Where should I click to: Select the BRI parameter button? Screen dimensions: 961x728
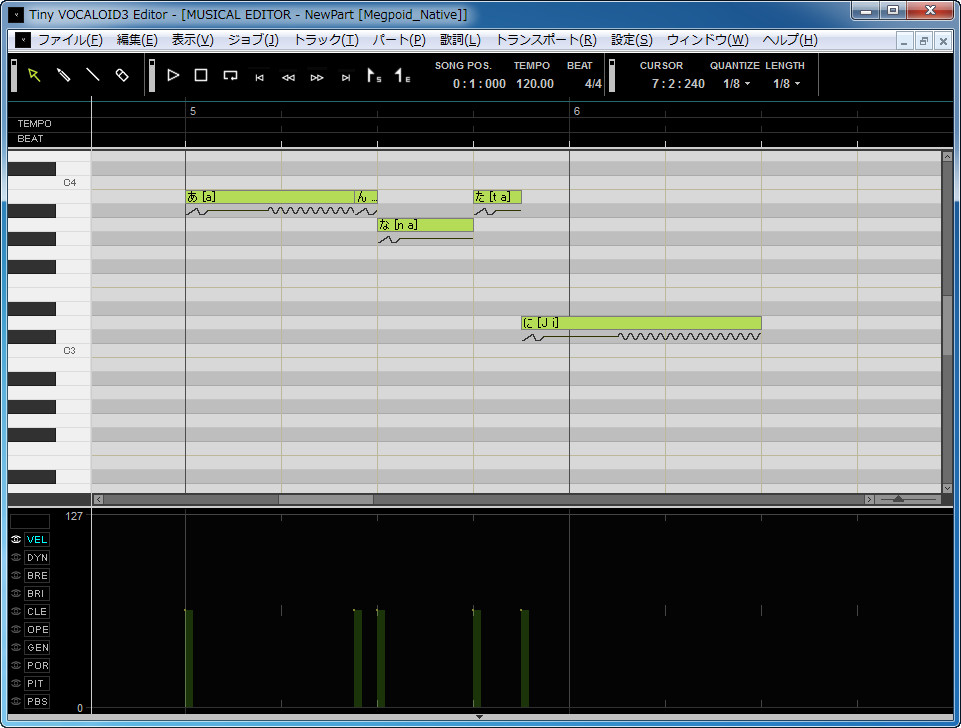coord(37,593)
